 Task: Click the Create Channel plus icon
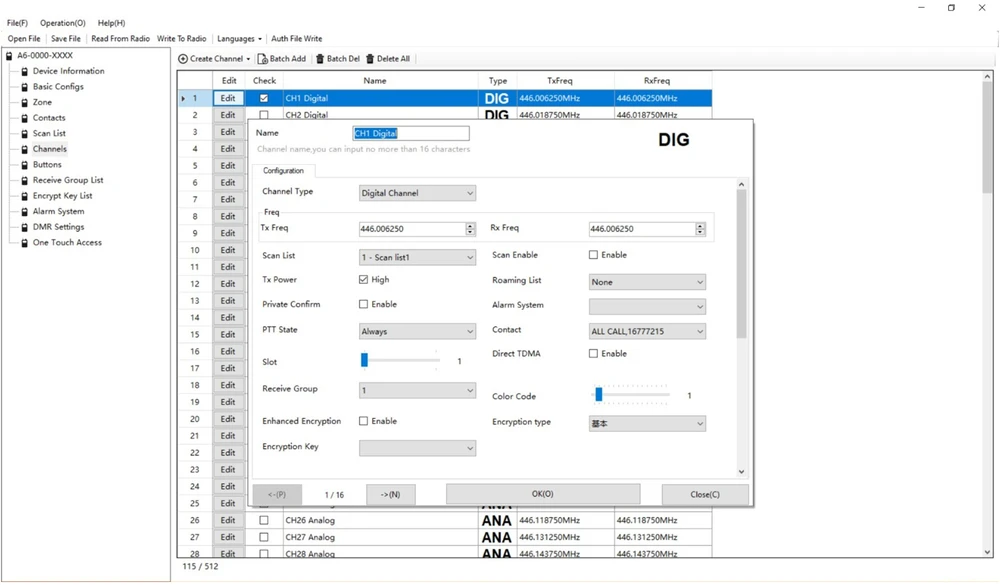(183, 59)
